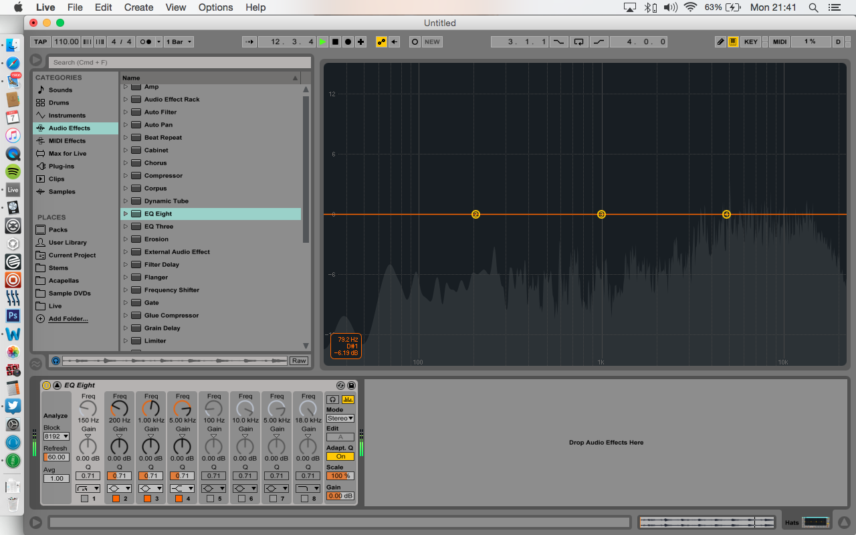Viewport: 856px width, 535px height.
Task: Click the re-enable automation back arrow icon
Action: 394,41
